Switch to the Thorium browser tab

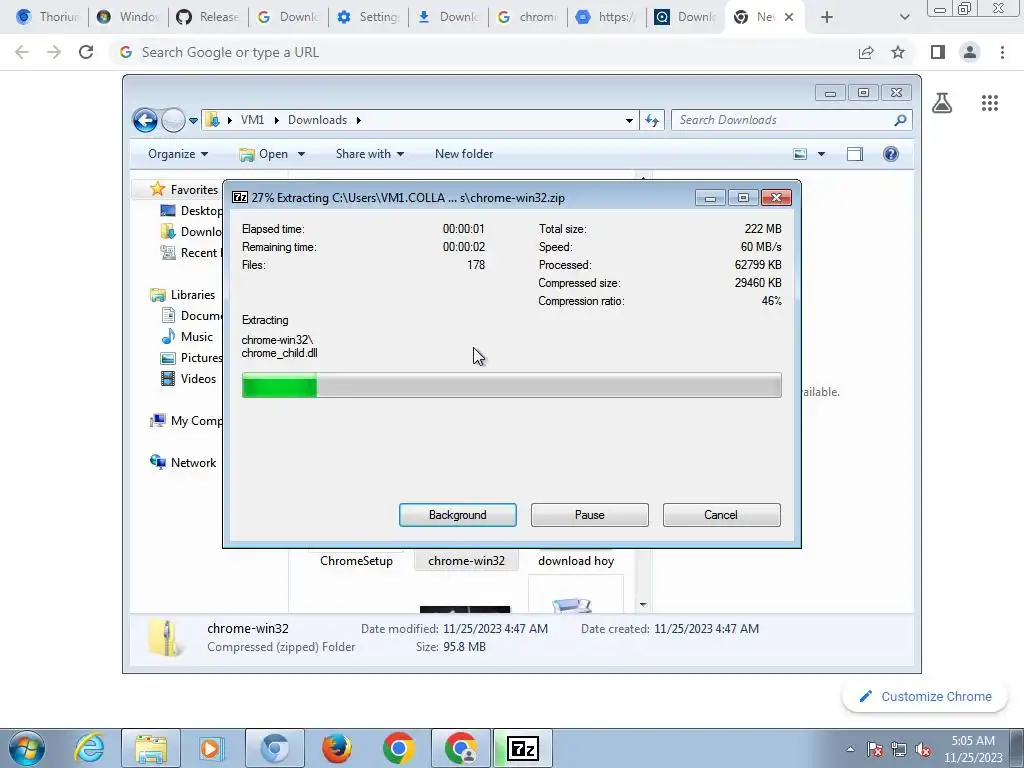pyautogui.click(x=48, y=17)
